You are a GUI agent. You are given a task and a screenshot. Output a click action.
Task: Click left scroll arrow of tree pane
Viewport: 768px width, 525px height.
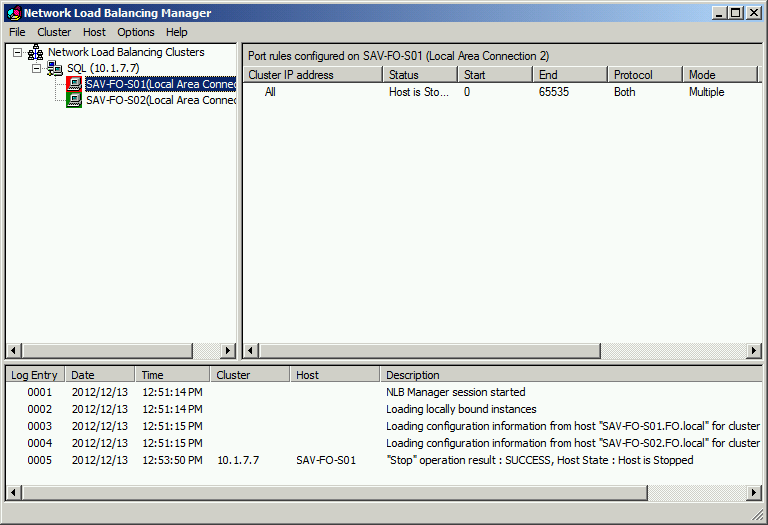14,351
